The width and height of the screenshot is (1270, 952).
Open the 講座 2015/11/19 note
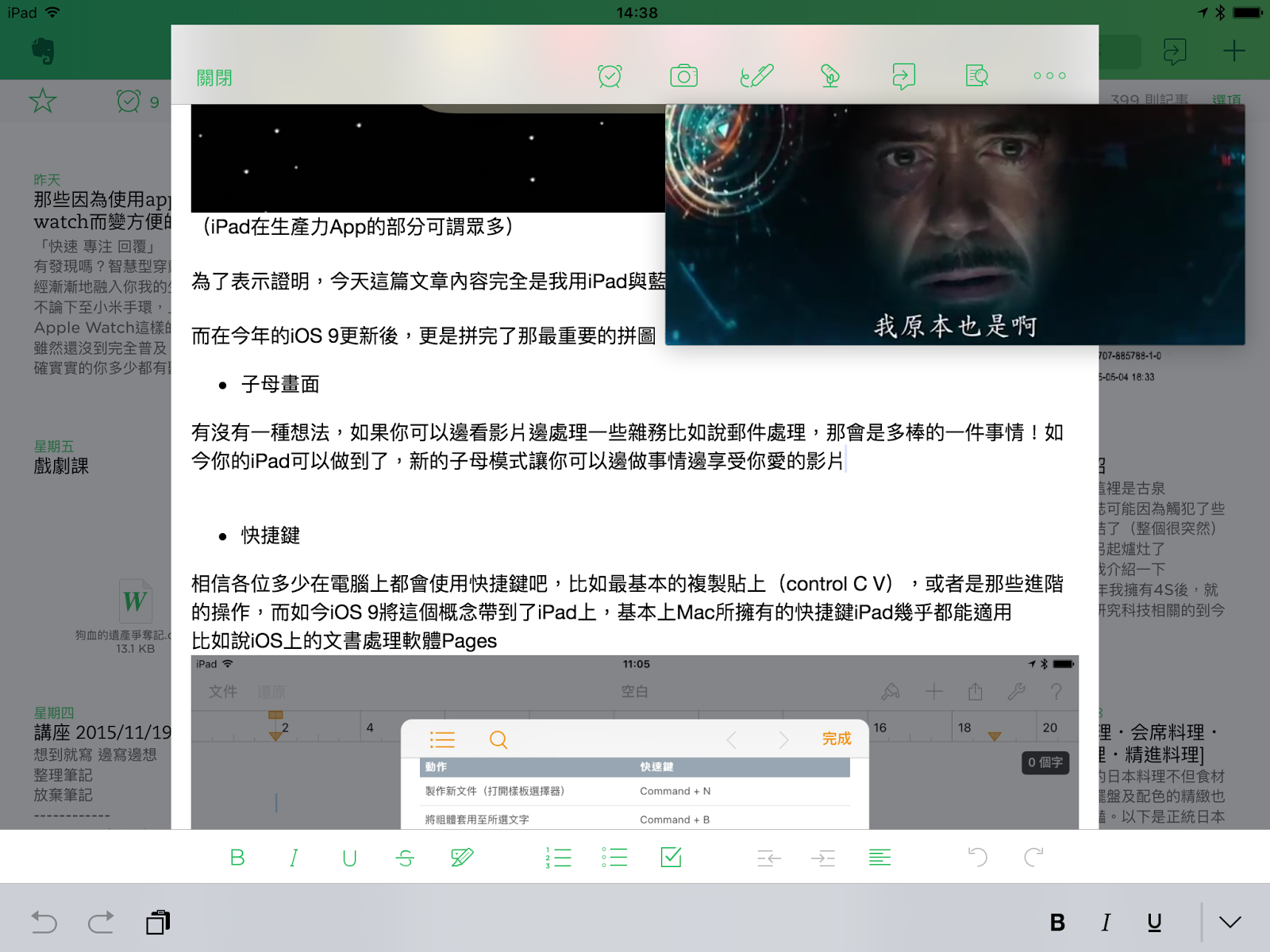coord(102,732)
